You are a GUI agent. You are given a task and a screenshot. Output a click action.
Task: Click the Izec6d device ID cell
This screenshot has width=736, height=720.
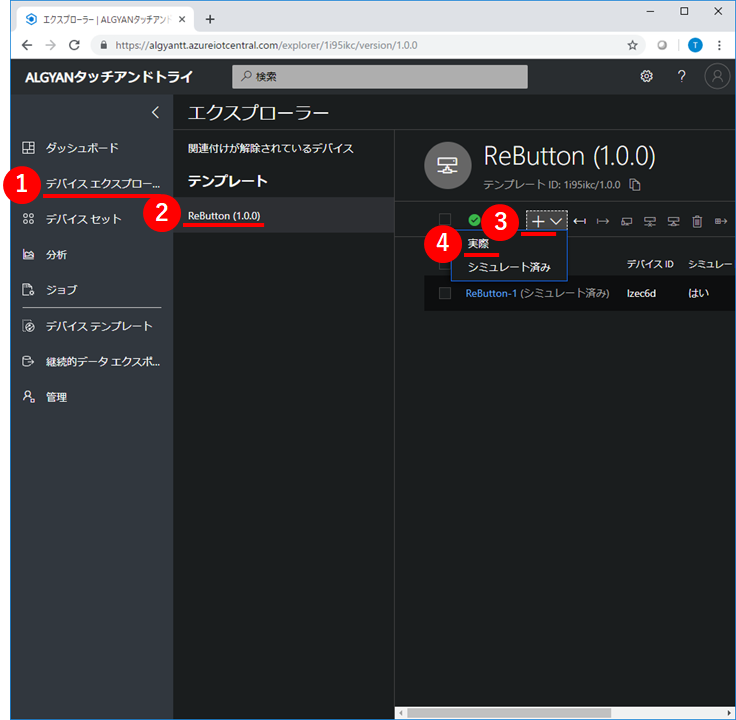(x=641, y=293)
